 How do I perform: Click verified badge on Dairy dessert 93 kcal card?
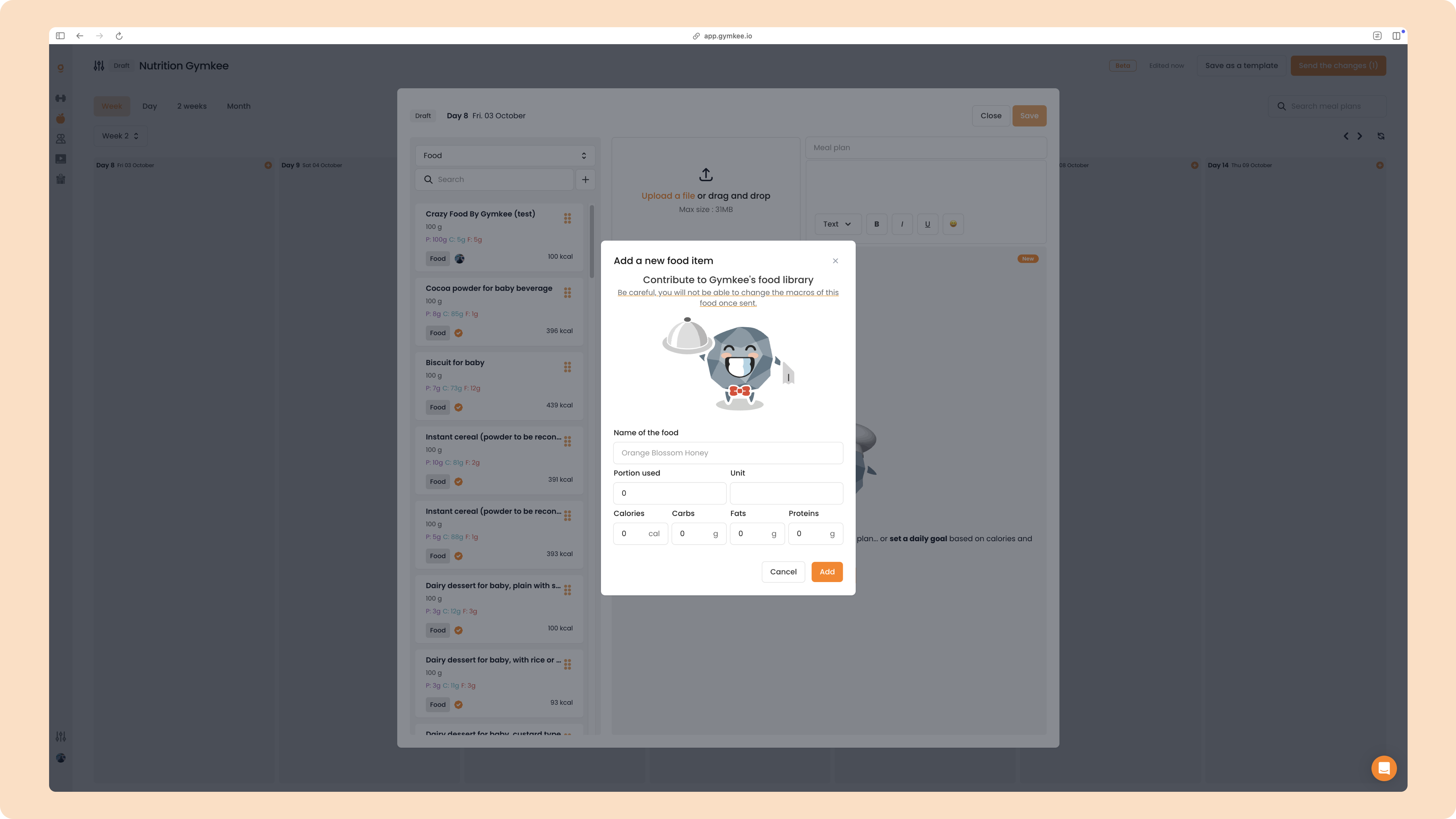pos(458,705)
